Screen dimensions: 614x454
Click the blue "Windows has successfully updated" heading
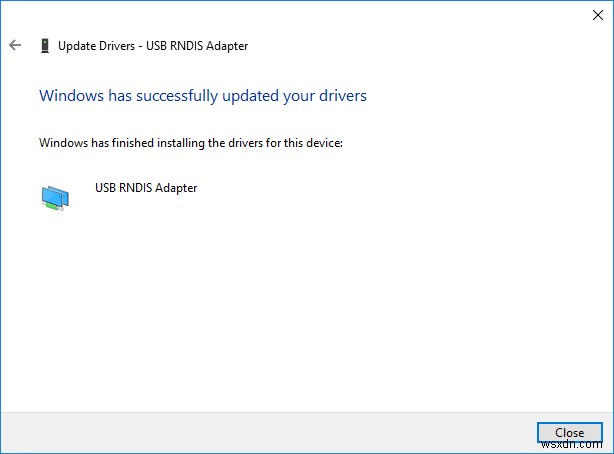(x=202, y=96)
